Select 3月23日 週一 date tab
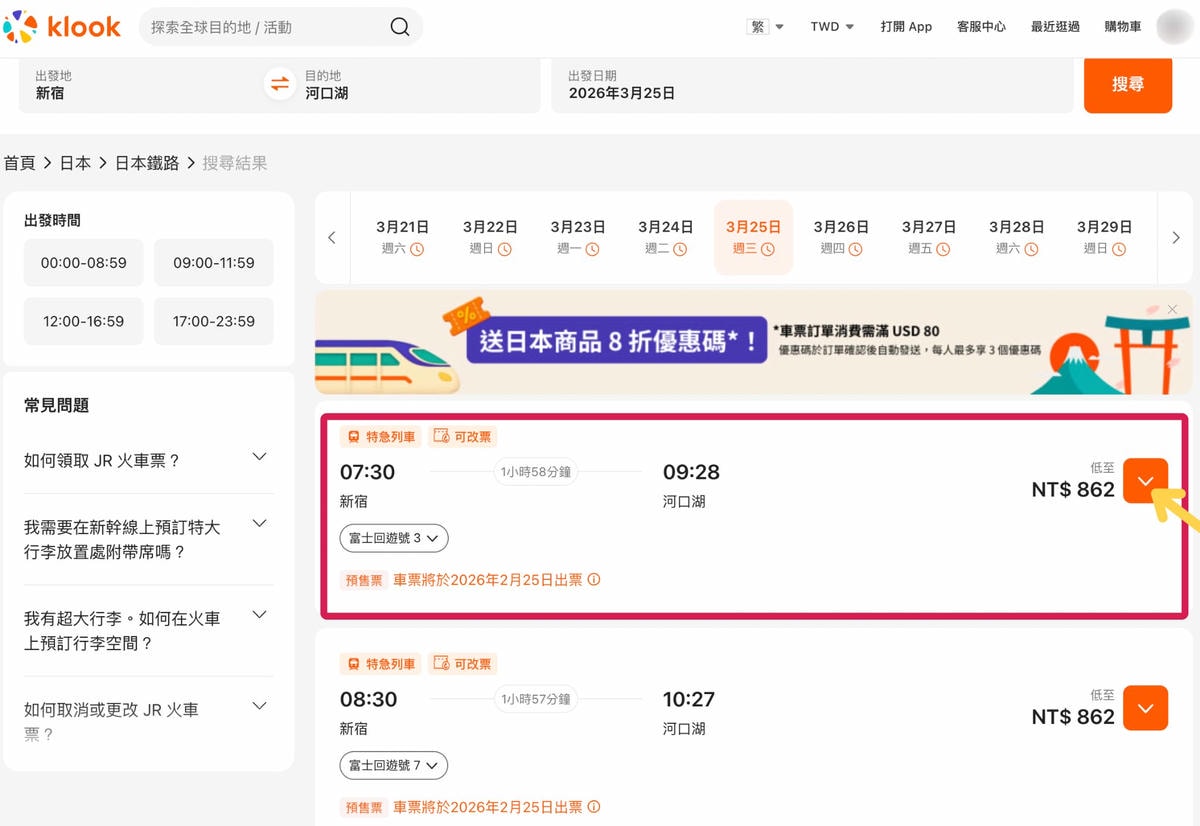The width and height of the screenshot is (1200, 826). point(578,238)
